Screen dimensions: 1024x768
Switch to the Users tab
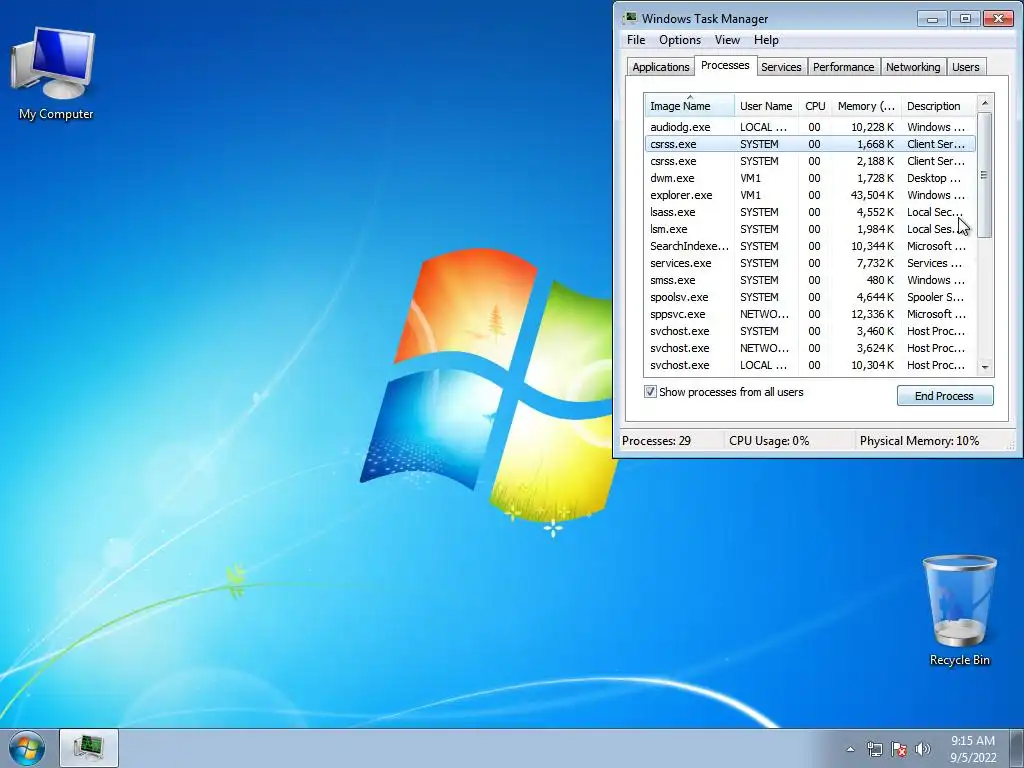[965, 67]
